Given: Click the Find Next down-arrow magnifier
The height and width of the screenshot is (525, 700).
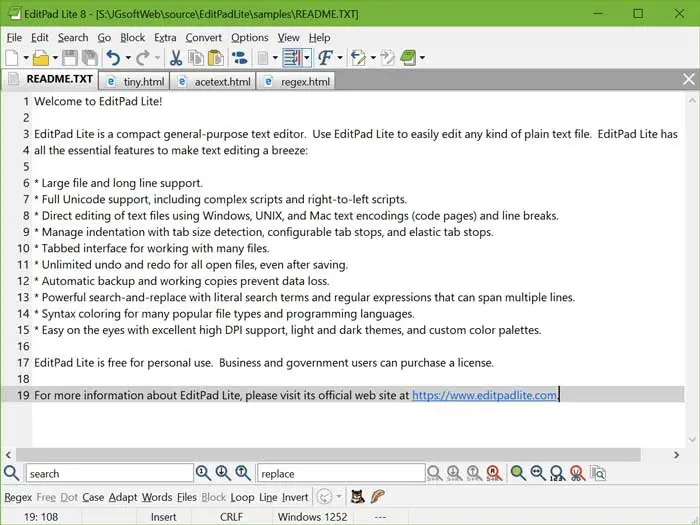Looking at the screenshot, I should pyautogui.click(x=223, y=473).
